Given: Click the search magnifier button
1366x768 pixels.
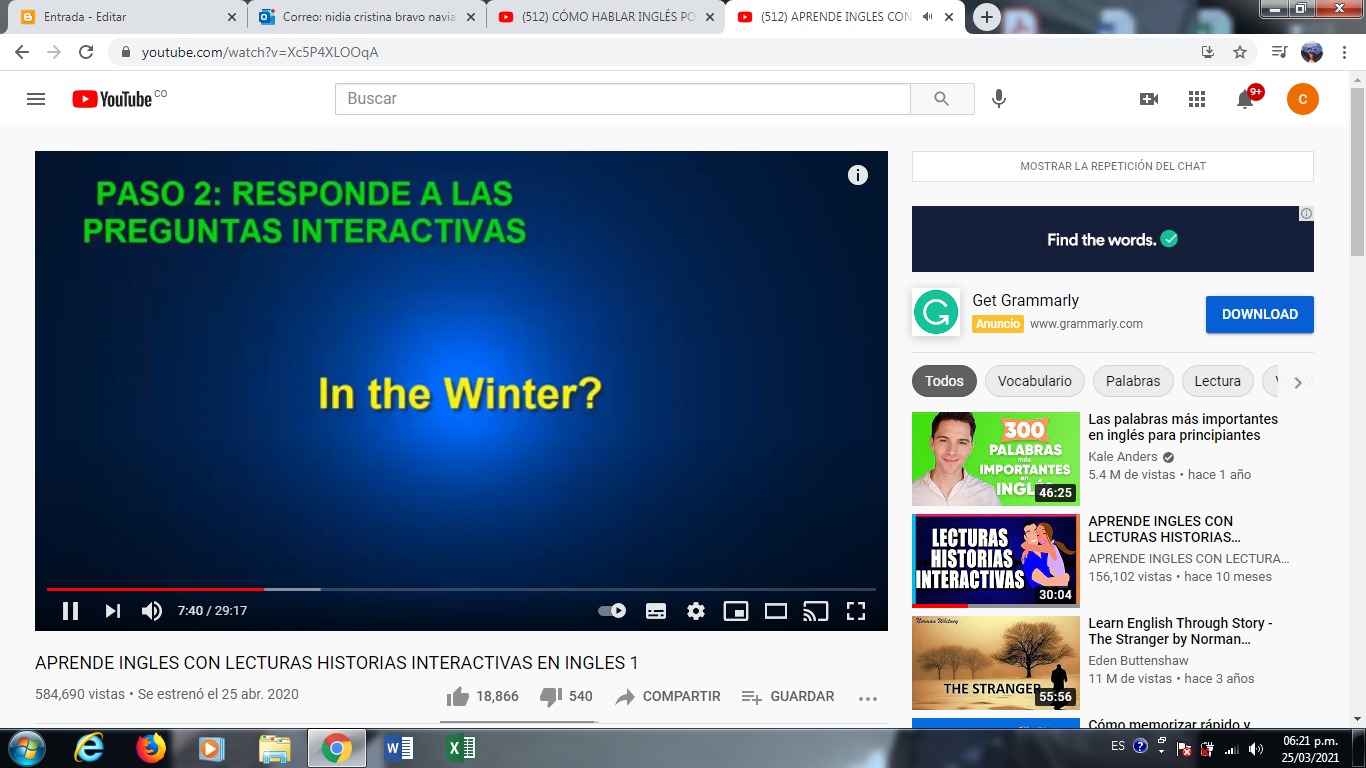Looking at the screenshot, I should point(942,98).
